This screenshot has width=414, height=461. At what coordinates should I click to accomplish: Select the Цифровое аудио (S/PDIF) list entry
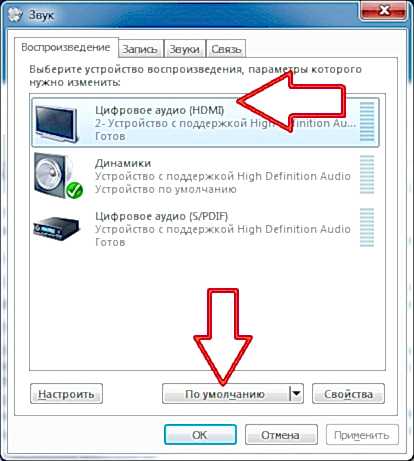205,229
